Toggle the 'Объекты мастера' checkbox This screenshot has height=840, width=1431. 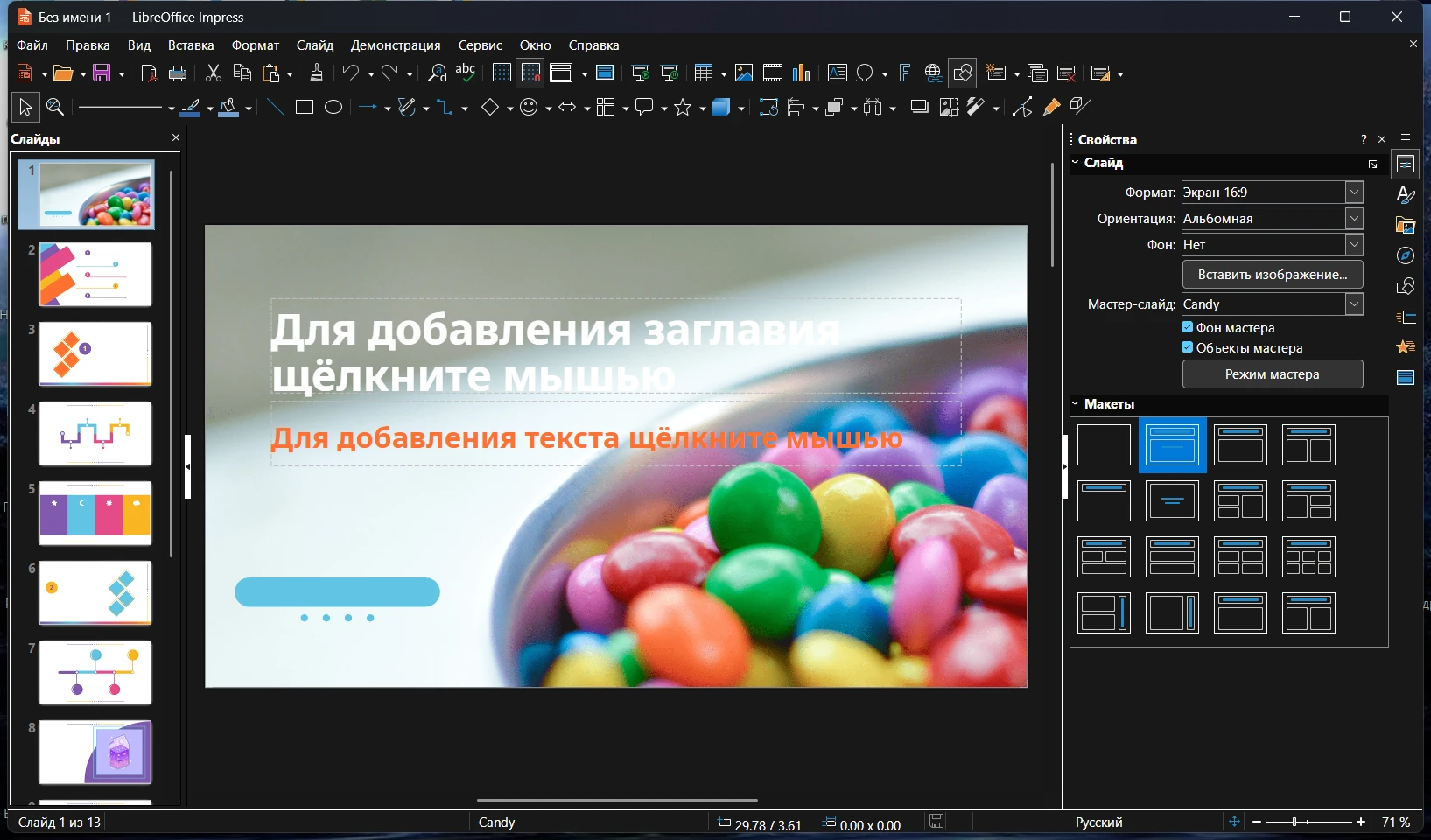tap(1188, 347)
